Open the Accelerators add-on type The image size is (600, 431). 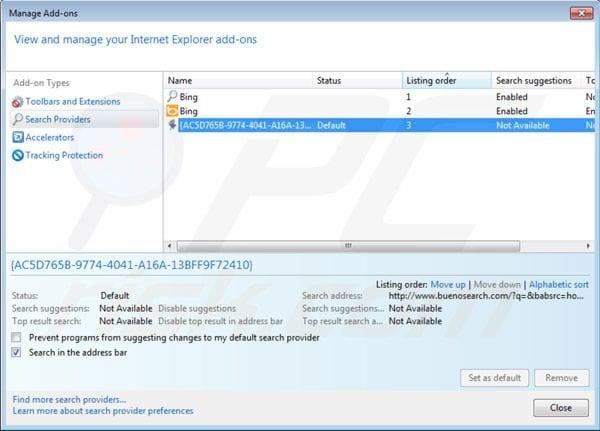tap(49, 137)
